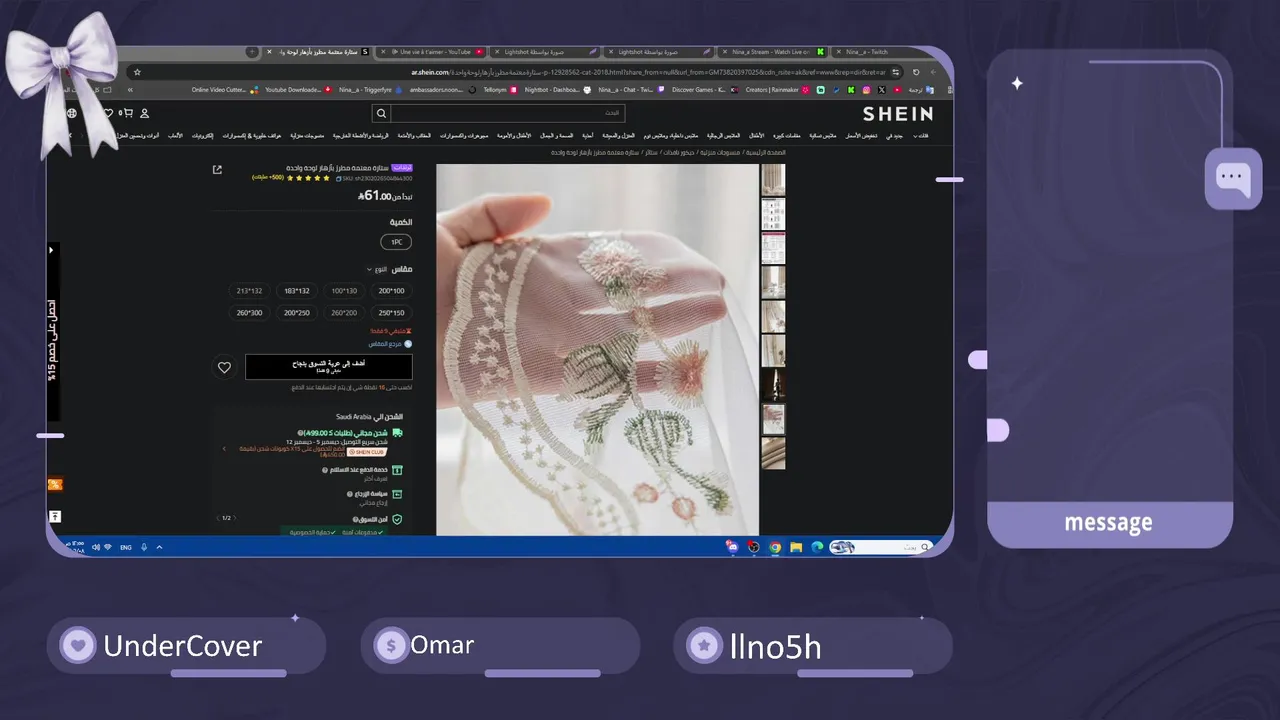Click the search magnifier icon

coord(381,114)
